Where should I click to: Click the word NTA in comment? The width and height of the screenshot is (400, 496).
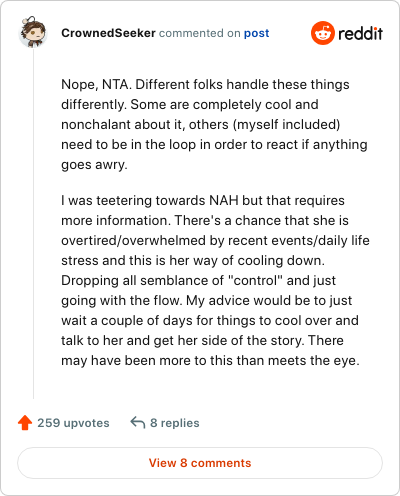[117, 84]
